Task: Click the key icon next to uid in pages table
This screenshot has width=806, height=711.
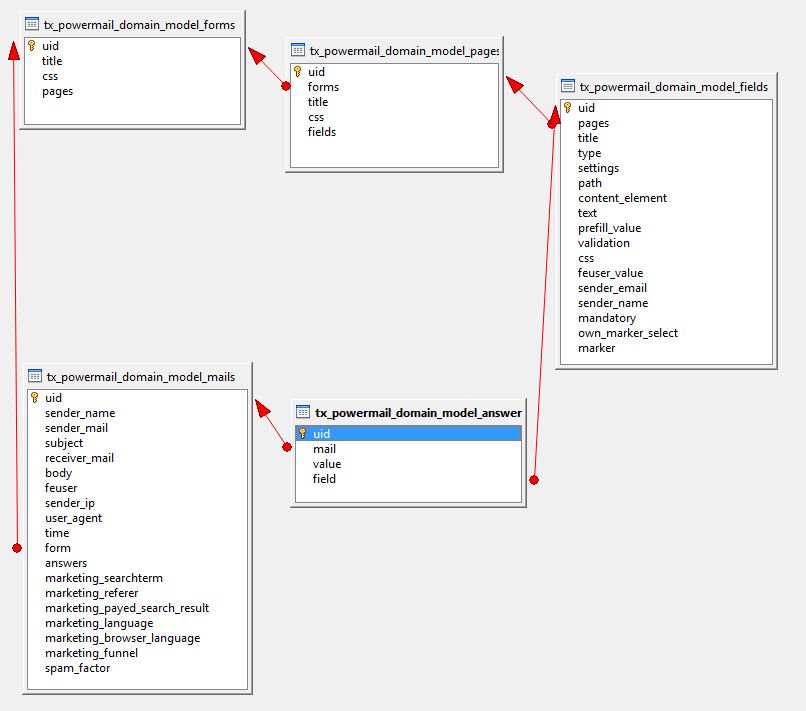Action: [297, 72]
